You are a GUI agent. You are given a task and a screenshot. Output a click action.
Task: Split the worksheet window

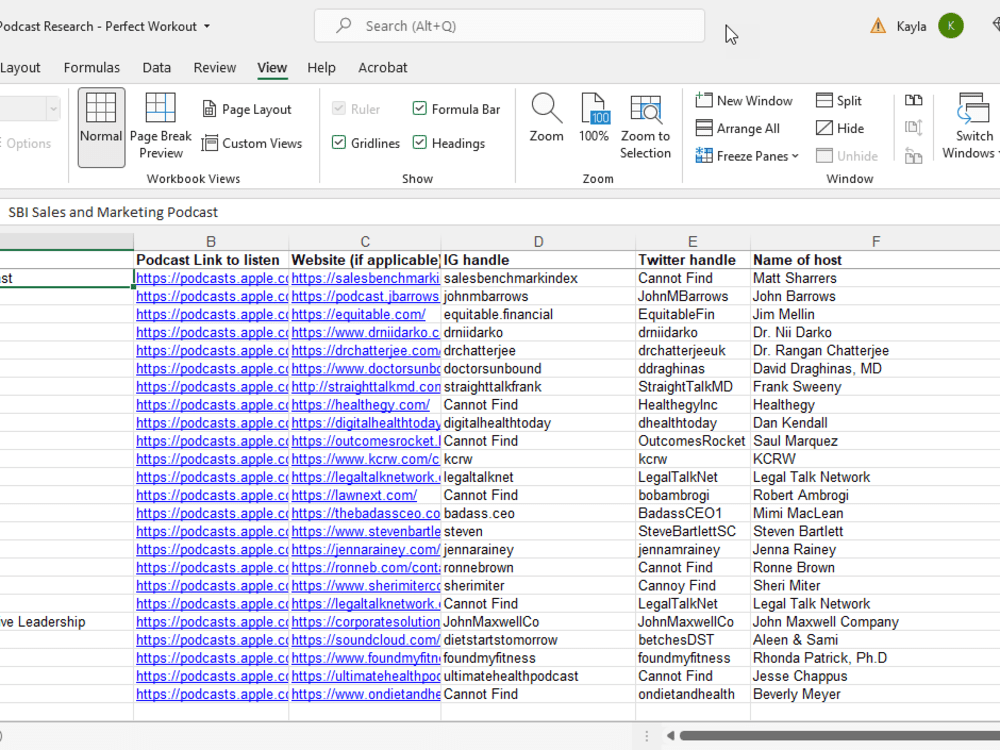click(x=839, y=101)
